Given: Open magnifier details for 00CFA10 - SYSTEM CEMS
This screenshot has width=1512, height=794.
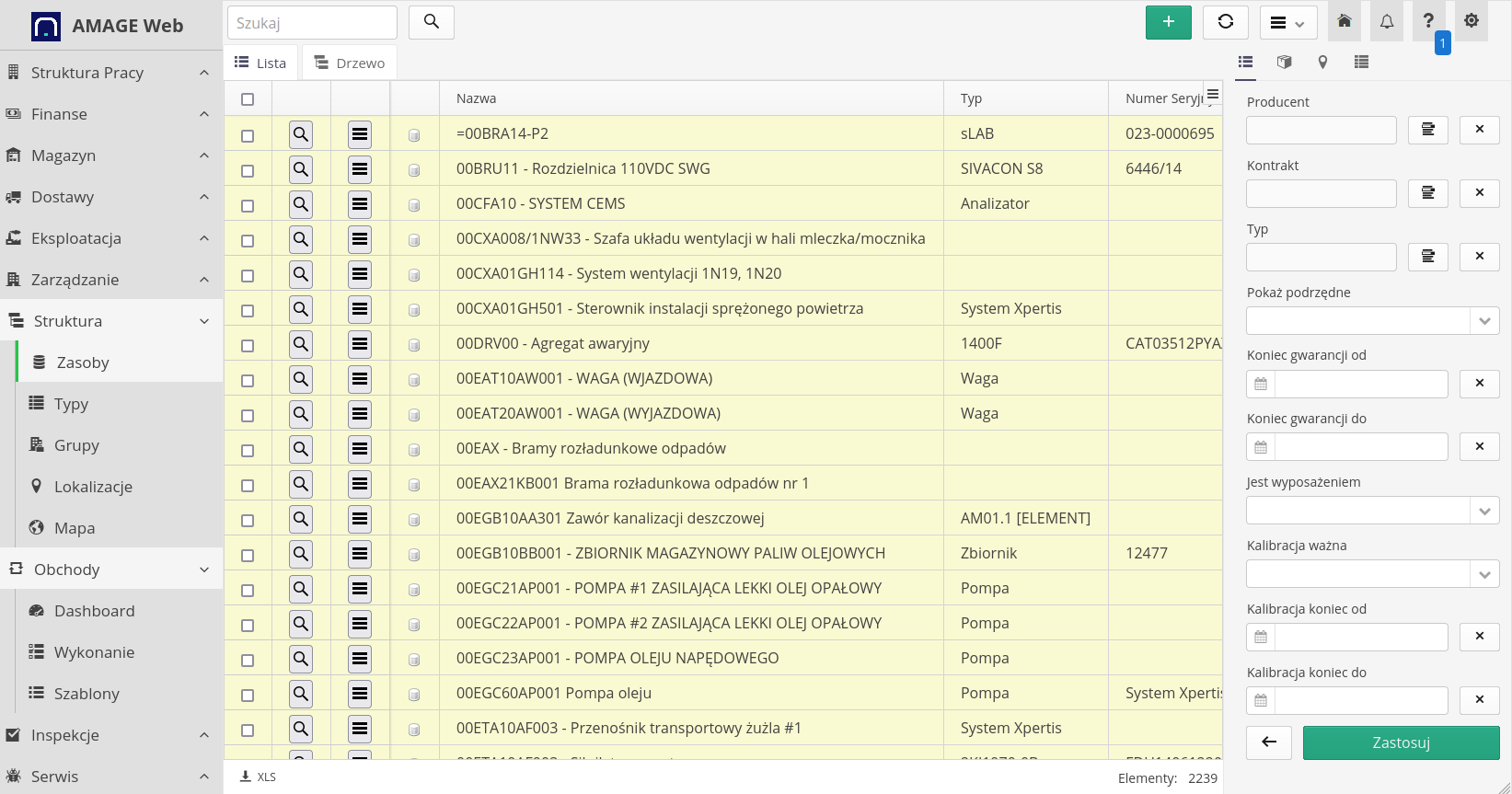Looking at the screenshot, I should tap(301, 204).
